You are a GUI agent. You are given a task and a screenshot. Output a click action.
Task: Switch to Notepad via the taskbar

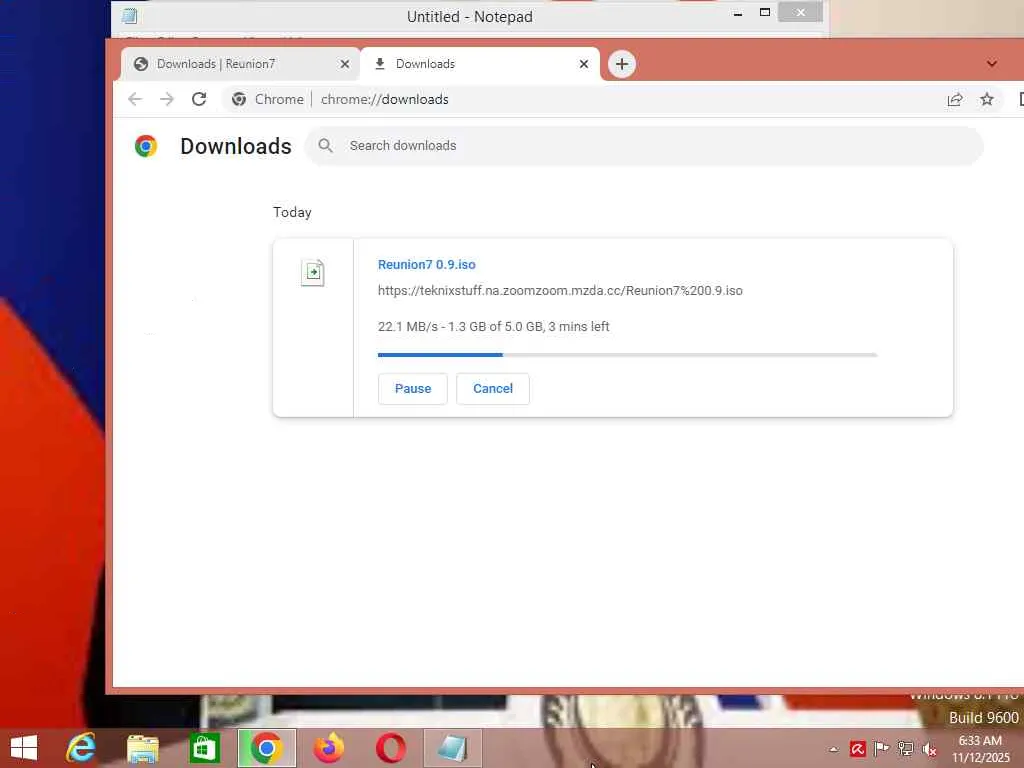pyautogui.click(x=453, y=748)
